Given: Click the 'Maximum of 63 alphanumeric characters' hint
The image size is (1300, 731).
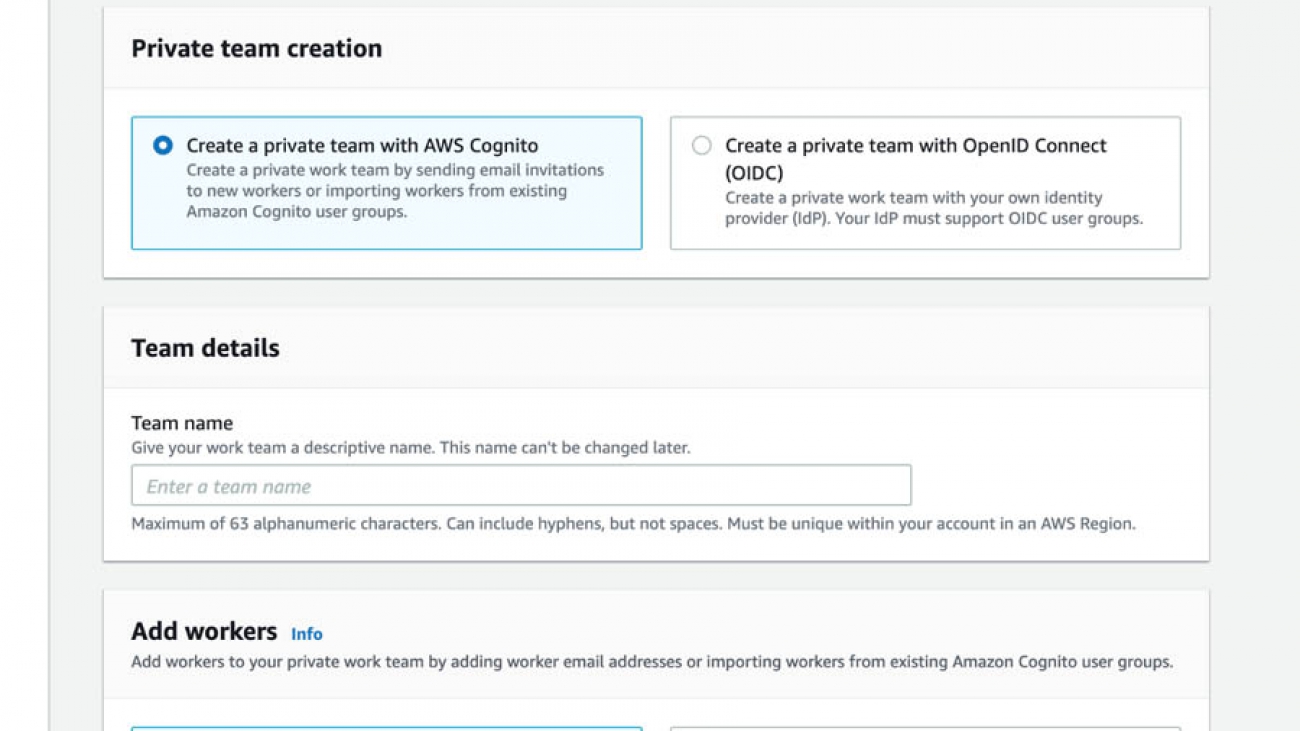Looking at the screenshot, I should pos(633,524).
